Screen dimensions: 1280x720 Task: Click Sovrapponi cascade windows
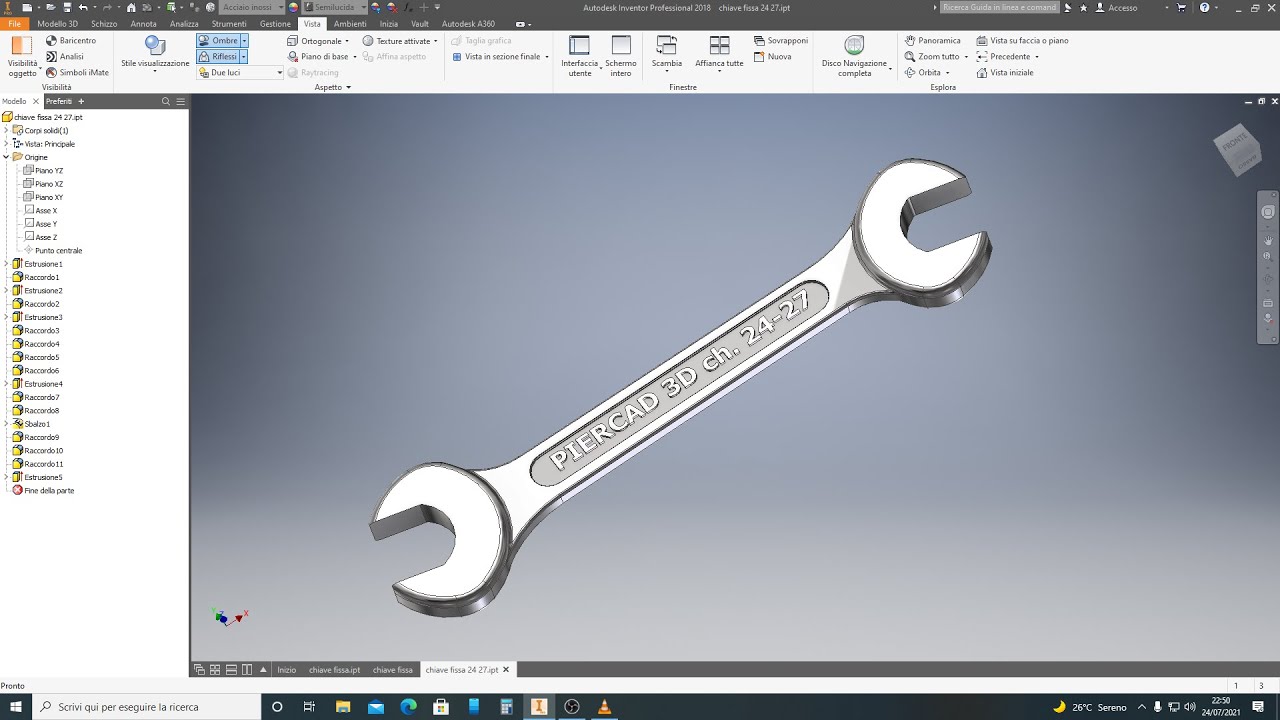pyautogui.click(x=780, y=41)
